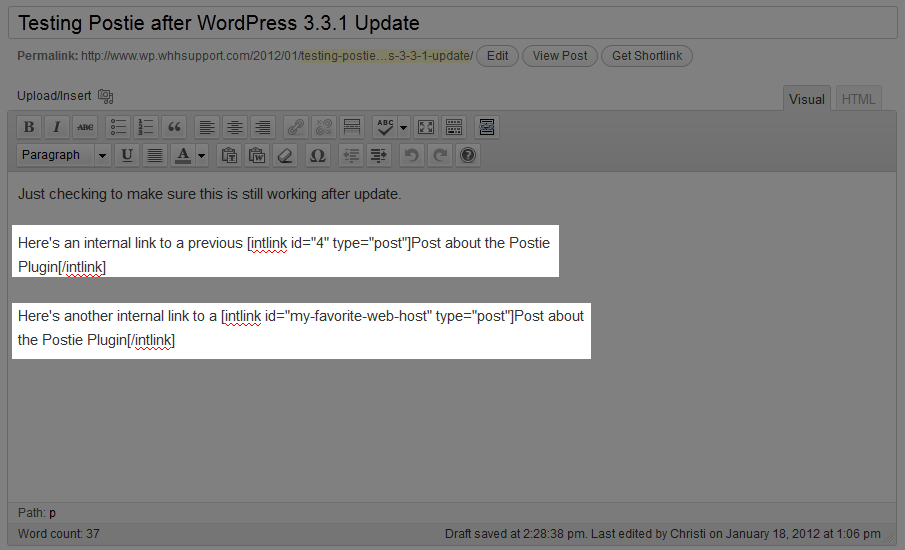Insert the More tag
The image size is (905, 550).
351,127
